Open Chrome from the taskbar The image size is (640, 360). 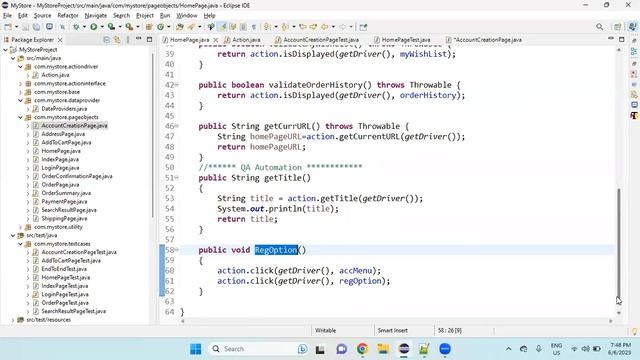point(362,349)
